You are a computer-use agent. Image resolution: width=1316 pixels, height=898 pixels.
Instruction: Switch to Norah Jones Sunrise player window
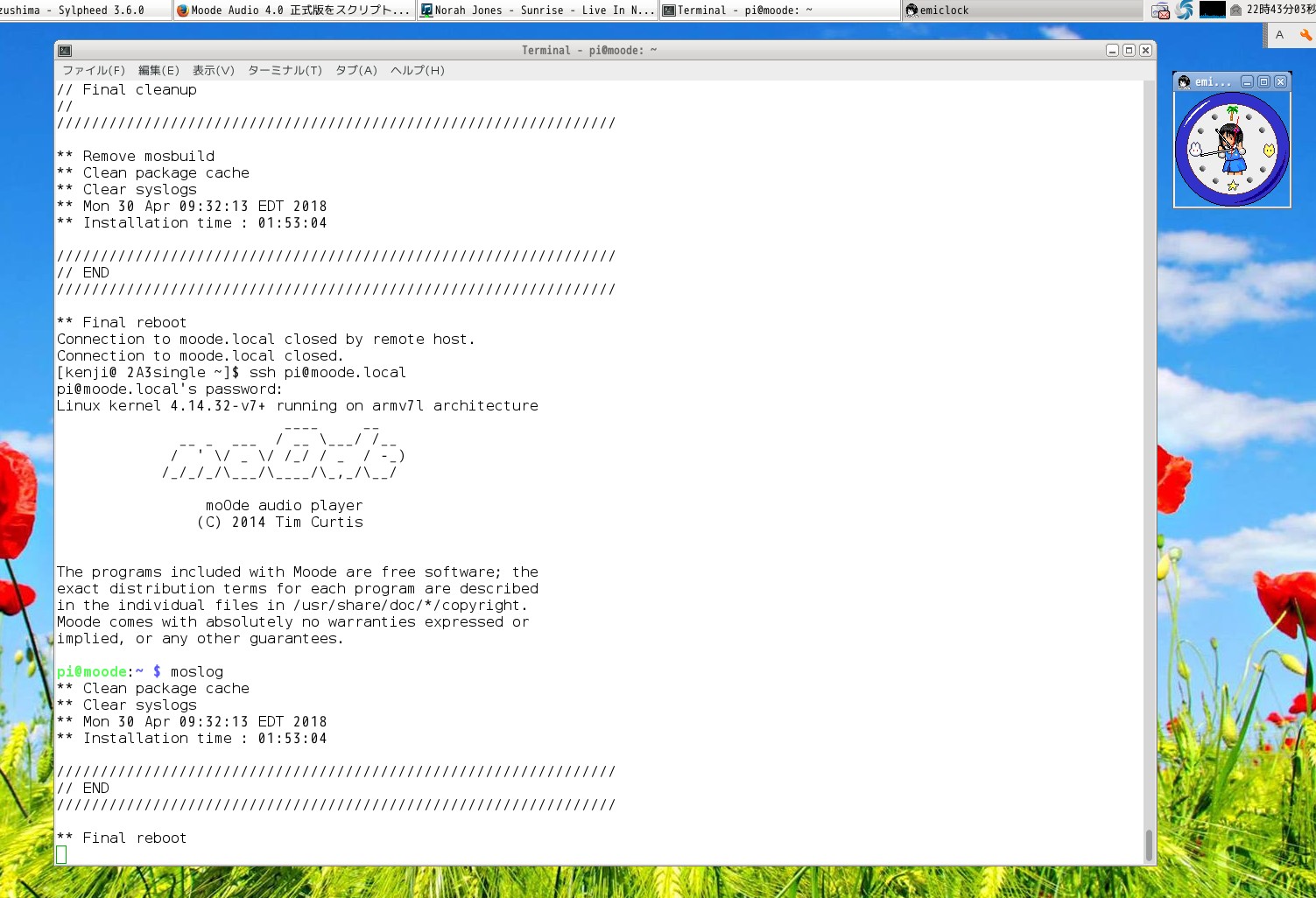pos(537,11)
